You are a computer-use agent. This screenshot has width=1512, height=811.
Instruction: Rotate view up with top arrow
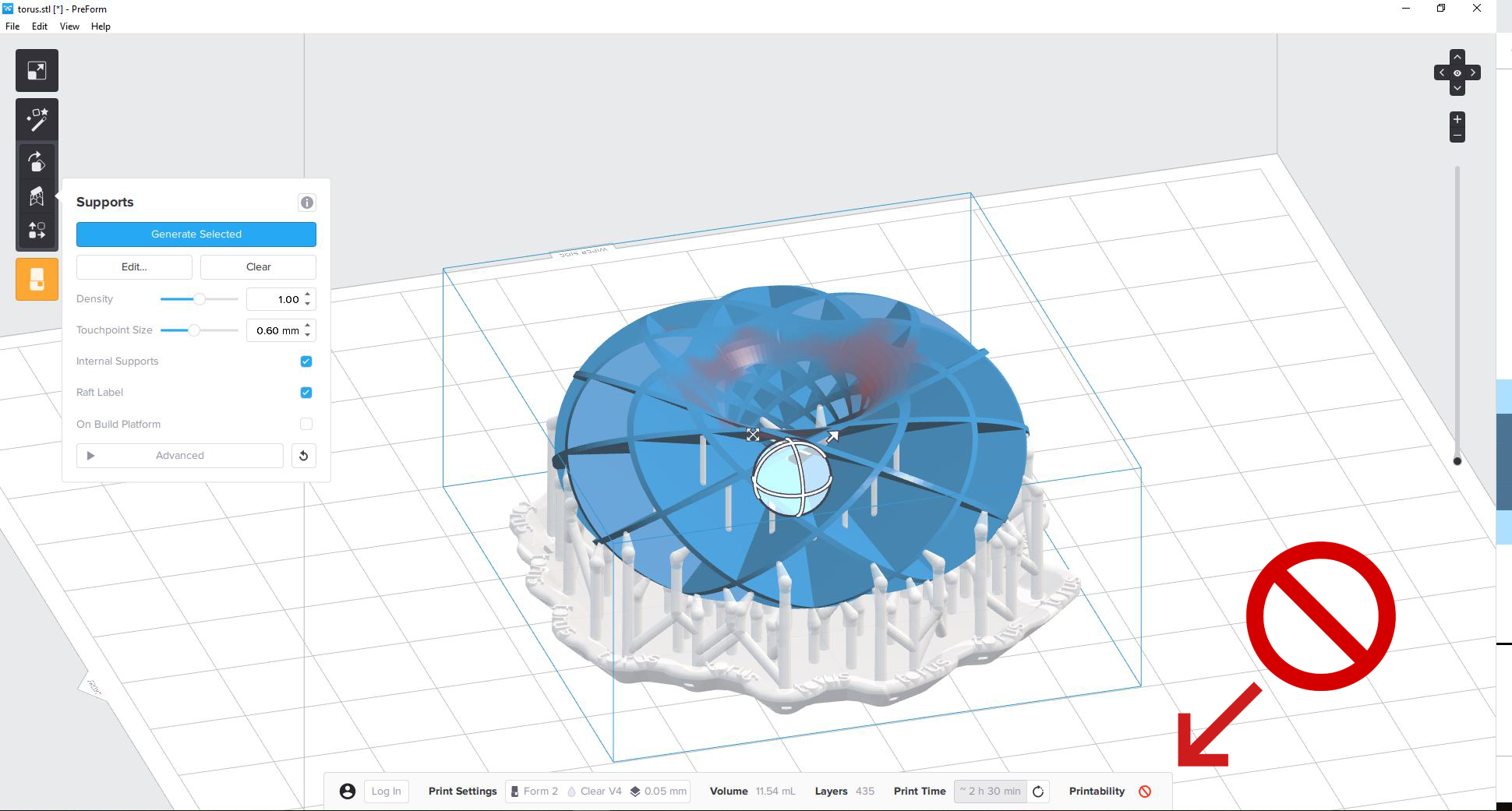pos(1457,57)
